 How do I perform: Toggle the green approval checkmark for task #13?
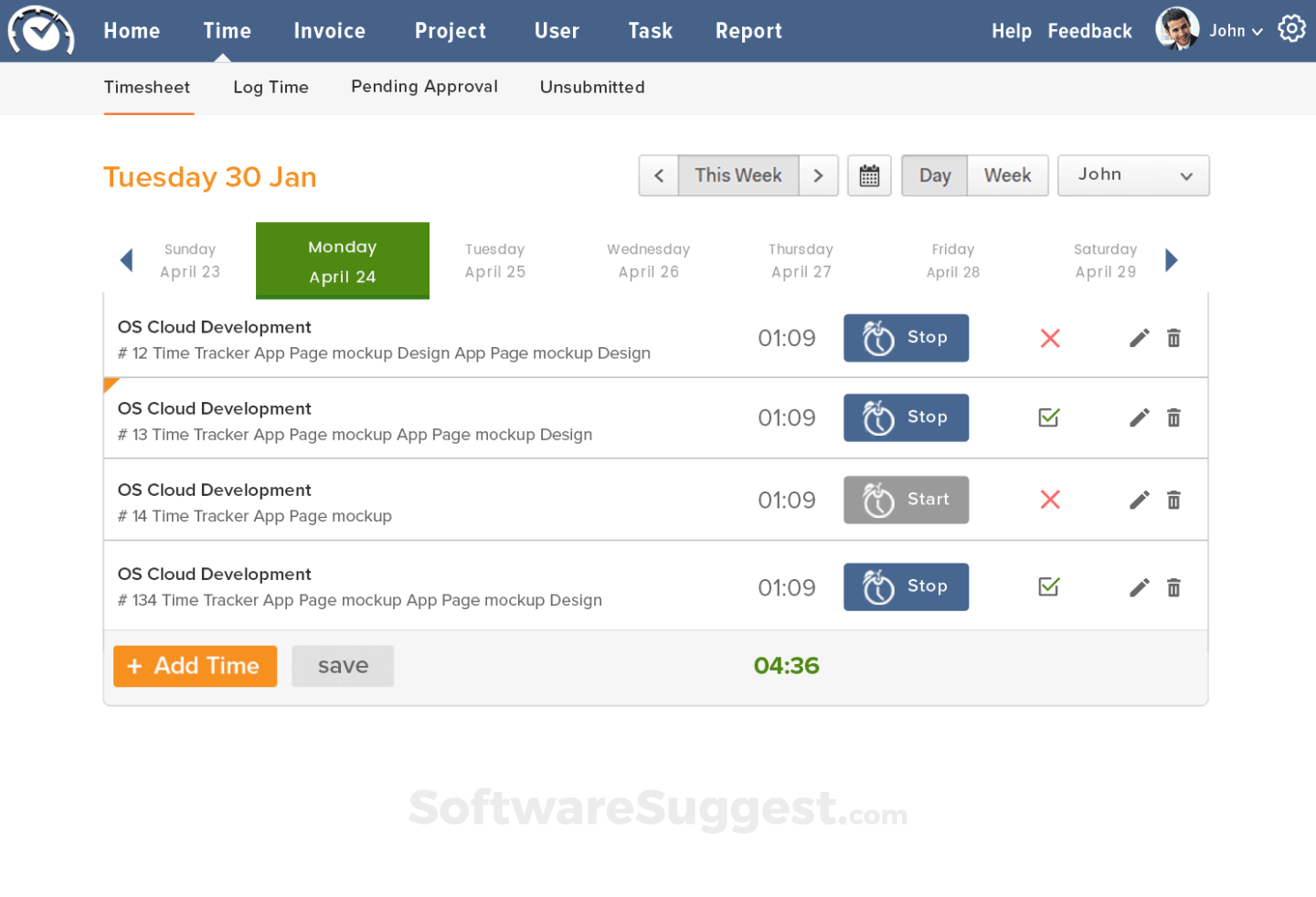(x=1048, y=417)
